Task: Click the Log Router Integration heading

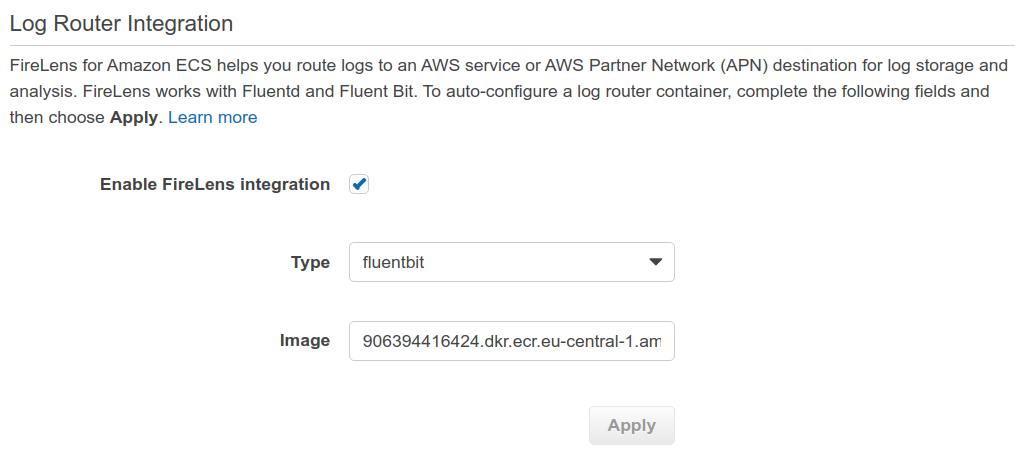Action: (121, 24)
